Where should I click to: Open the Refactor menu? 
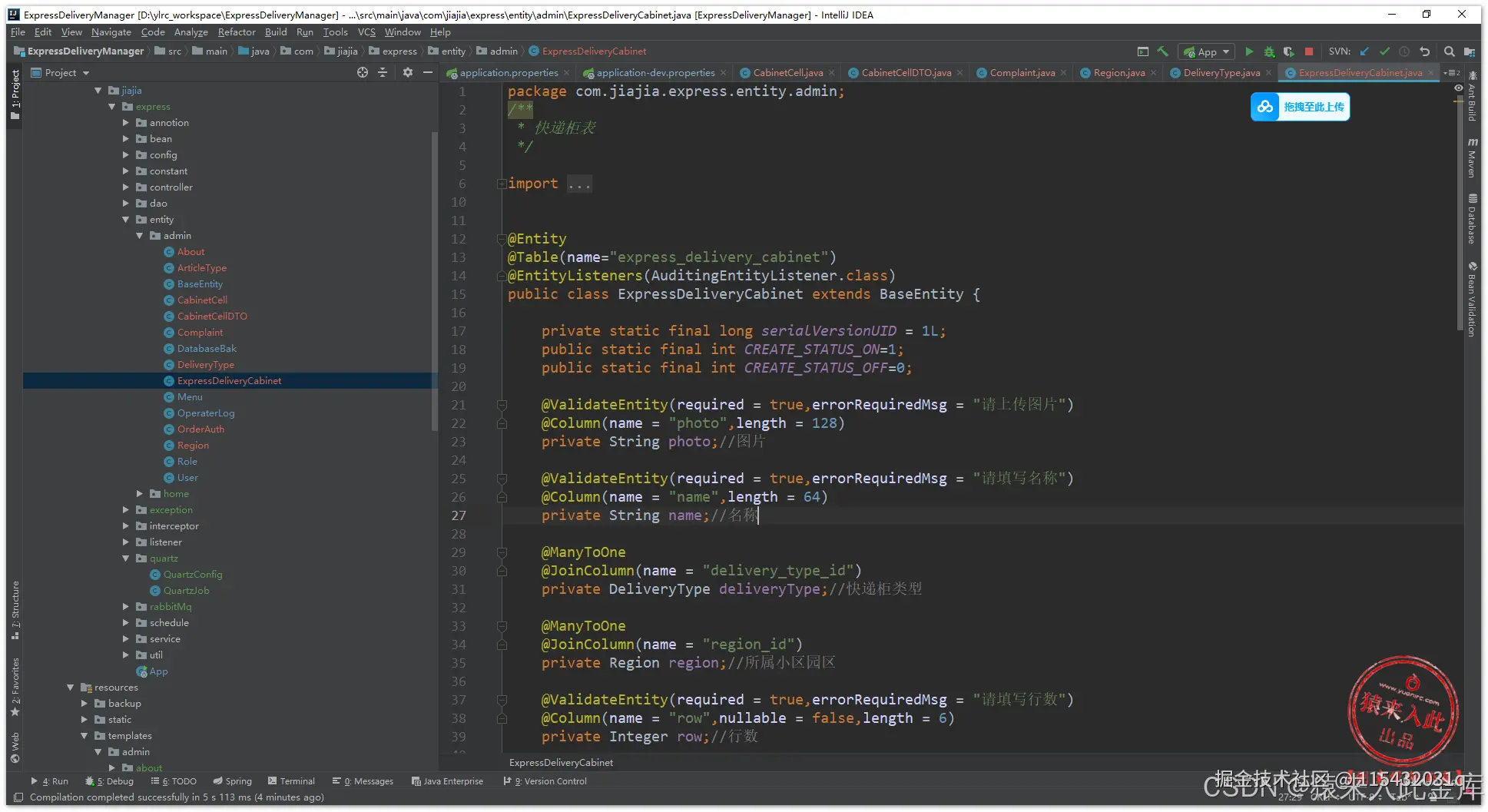pos(236,32)
